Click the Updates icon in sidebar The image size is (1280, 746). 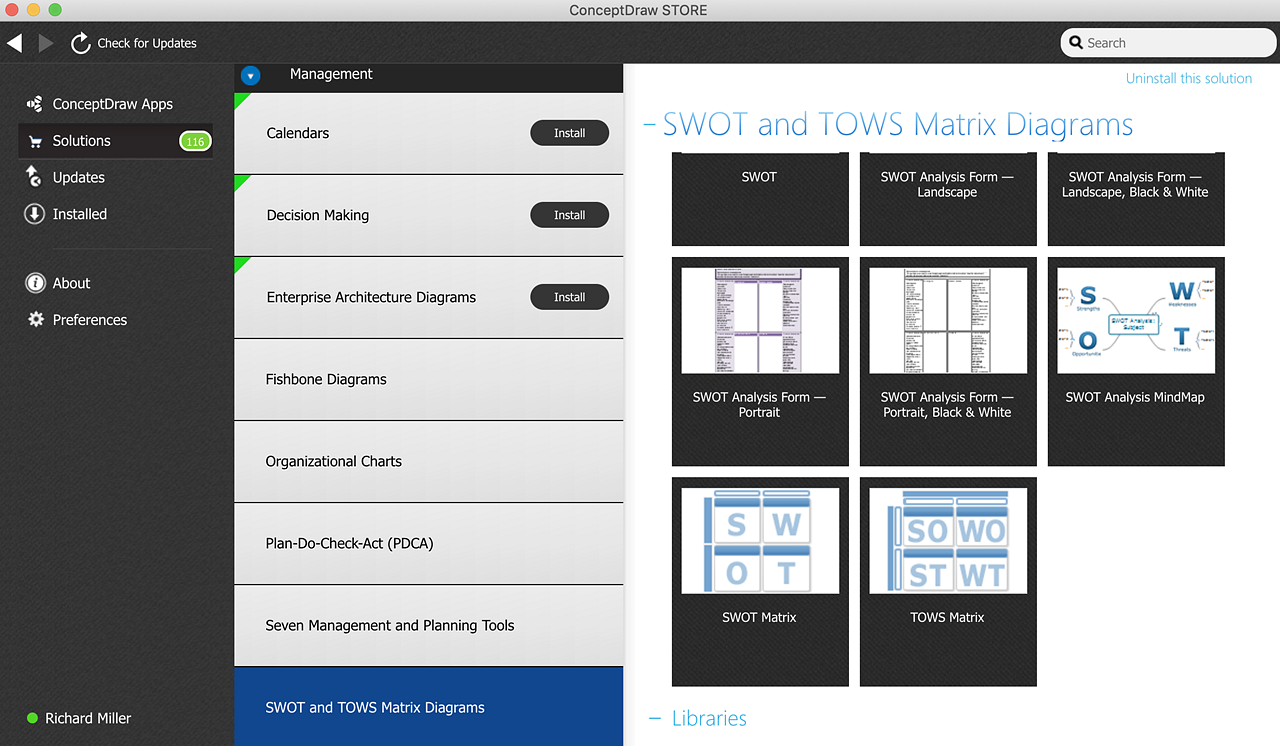tap(35, 177)
